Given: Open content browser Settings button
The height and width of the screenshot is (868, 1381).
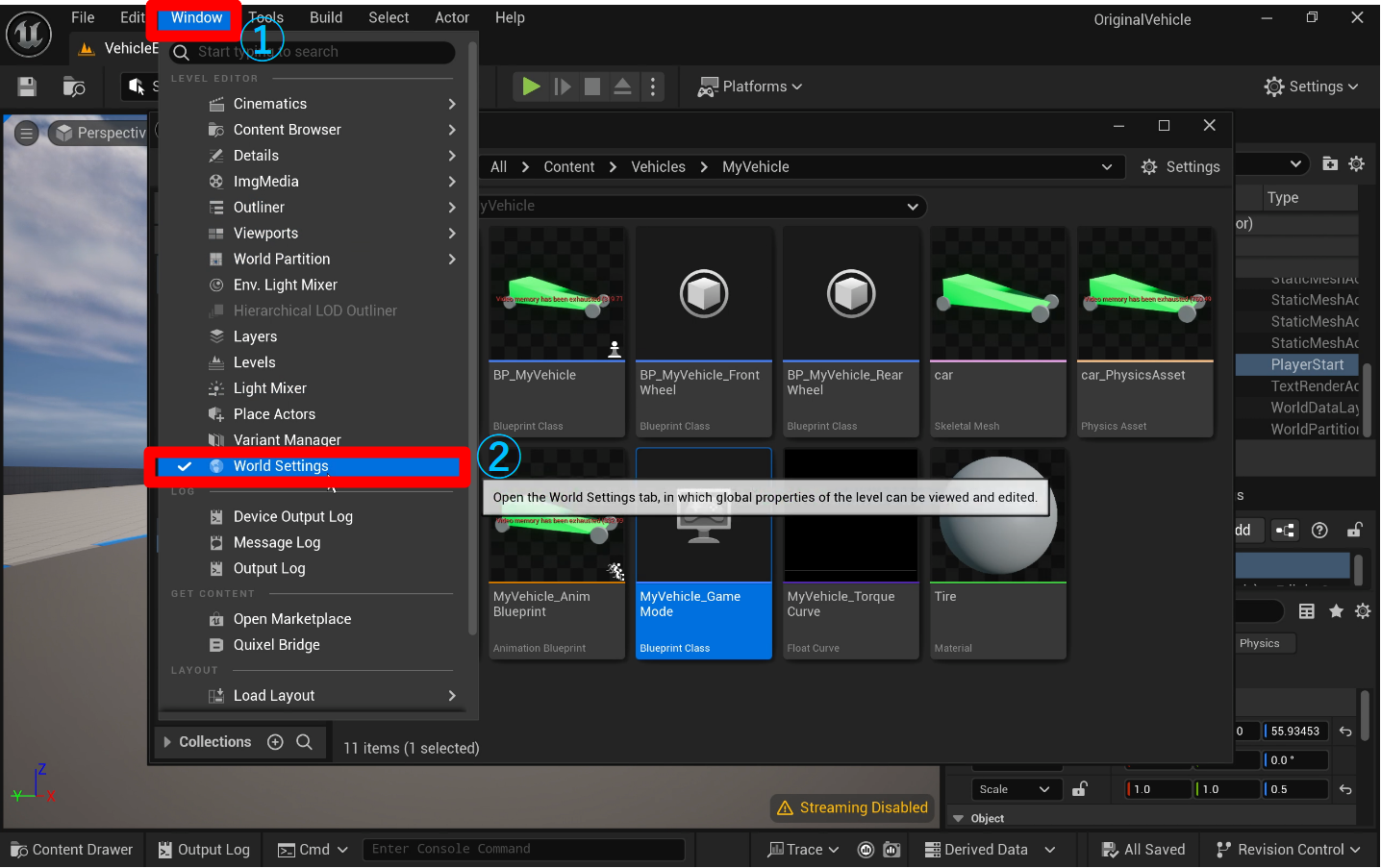Looking at the screenshot, I should point(1181,167).
